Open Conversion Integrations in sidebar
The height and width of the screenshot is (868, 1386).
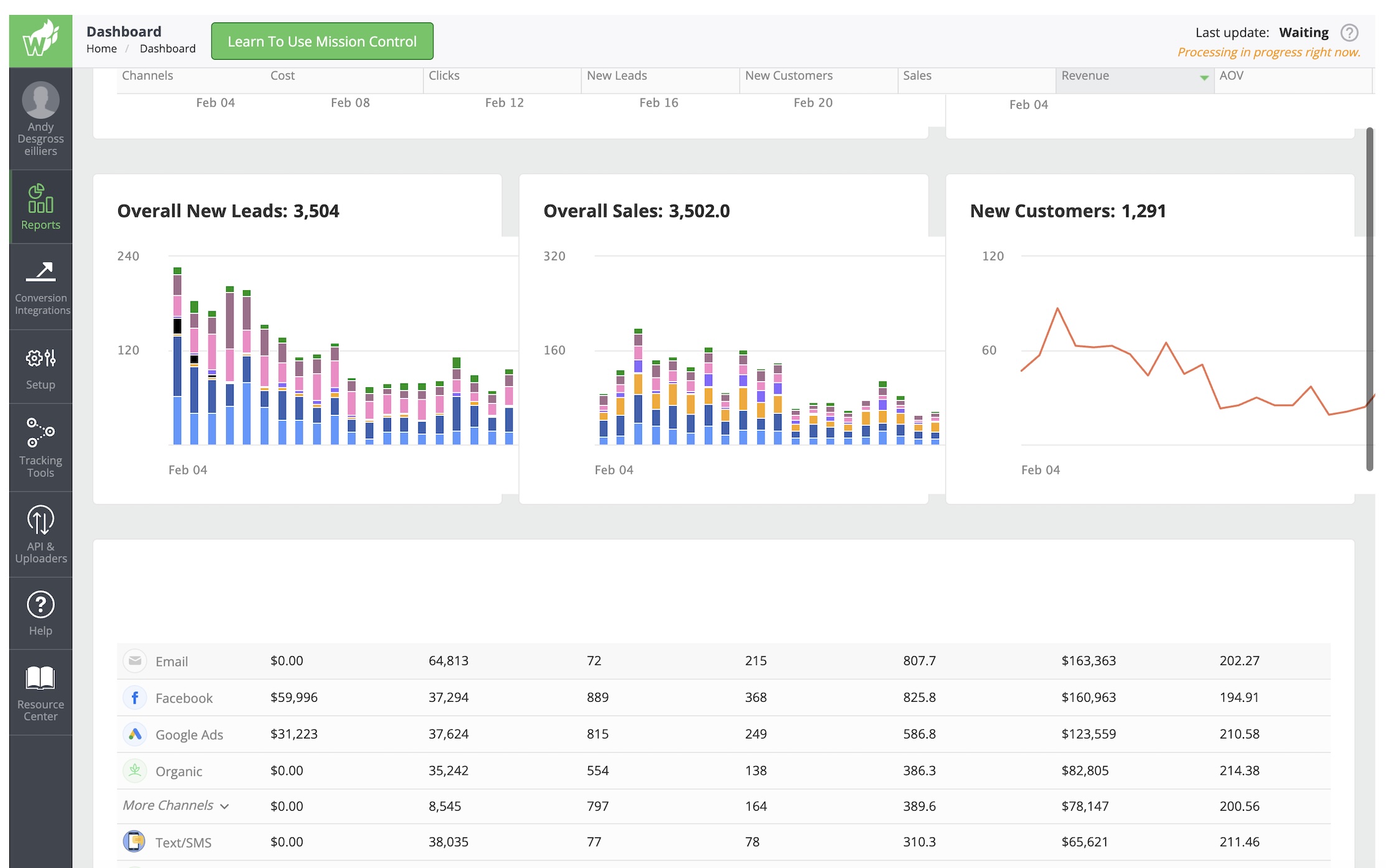tap(40, 287)
